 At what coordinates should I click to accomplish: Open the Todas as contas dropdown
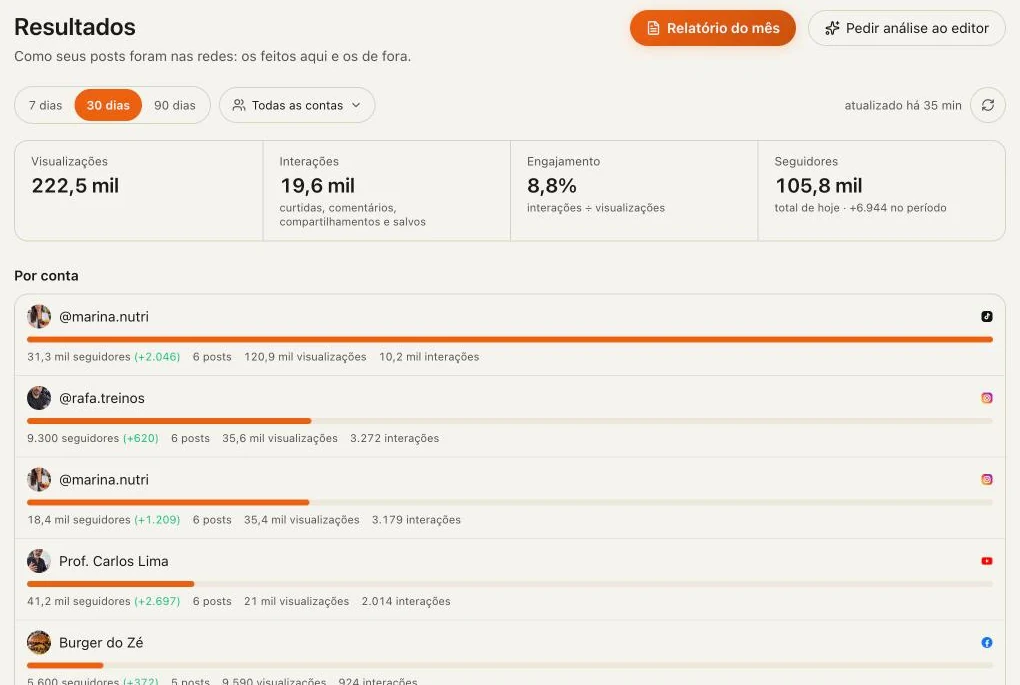(x=297, y=105)
